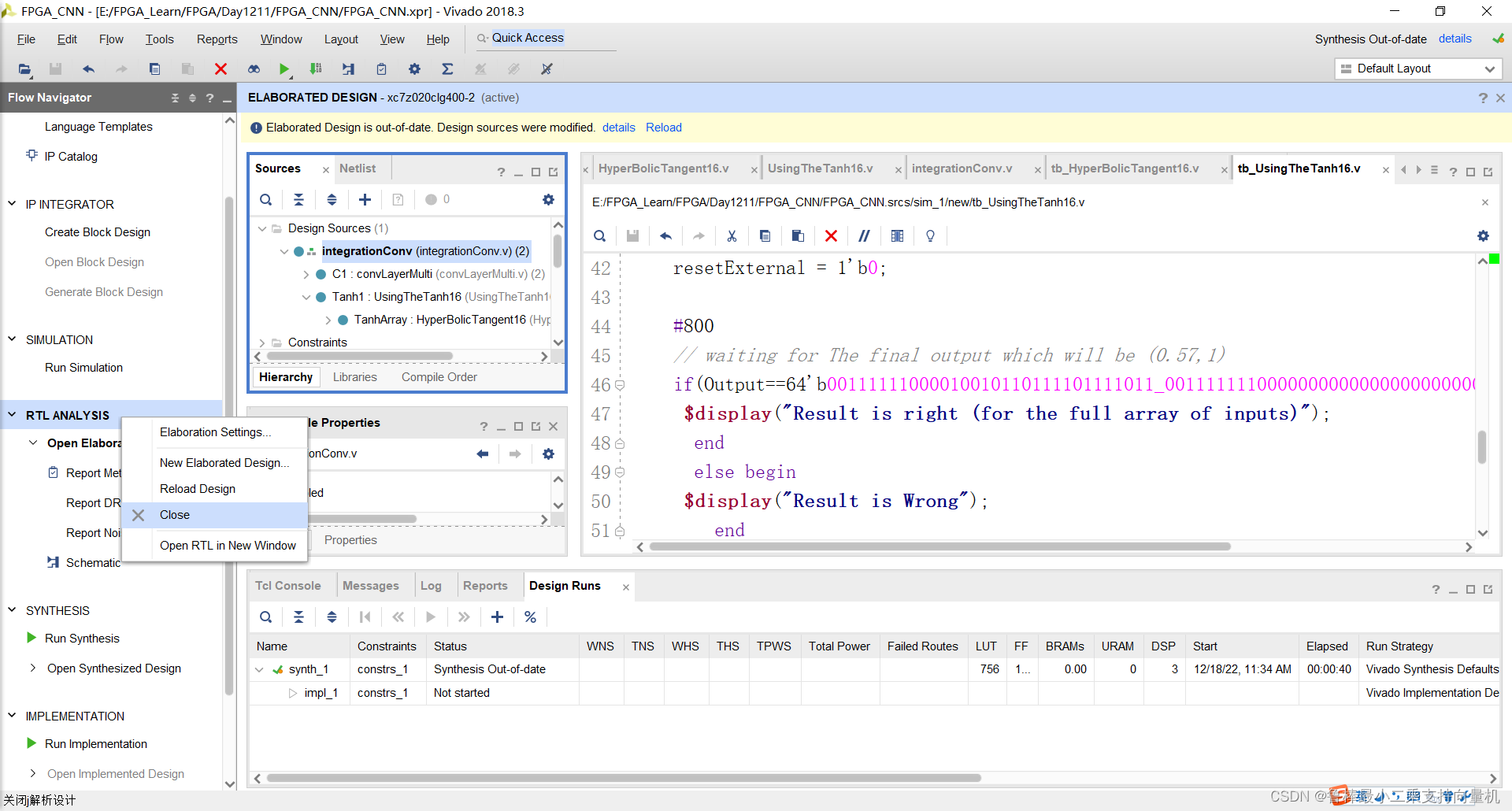Open the Default Layout dropdown
The width and height of the screenshot is (1512, 811).
[x=1418, y=69]
